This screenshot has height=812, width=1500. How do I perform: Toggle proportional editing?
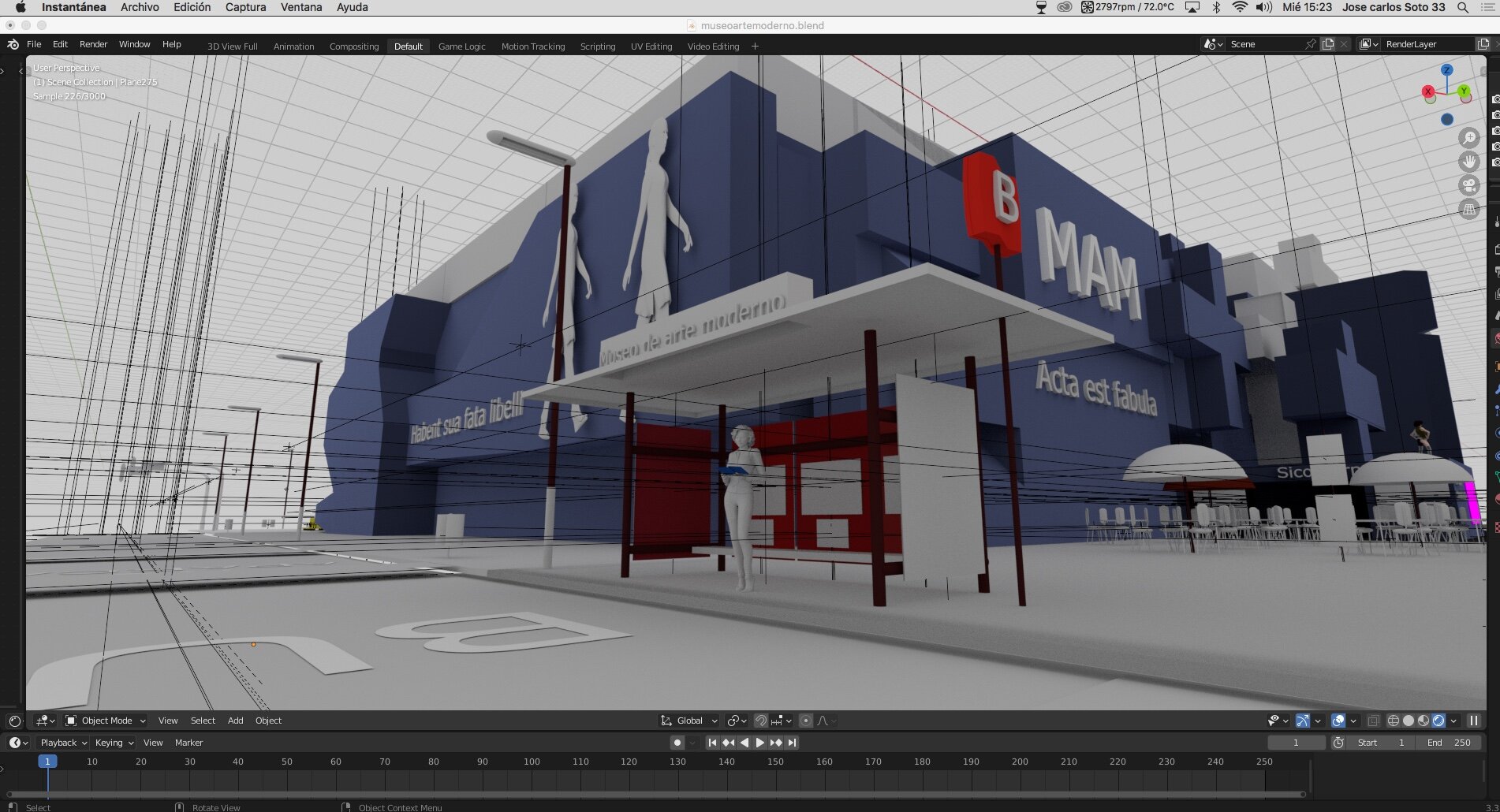tap(805, 721)
